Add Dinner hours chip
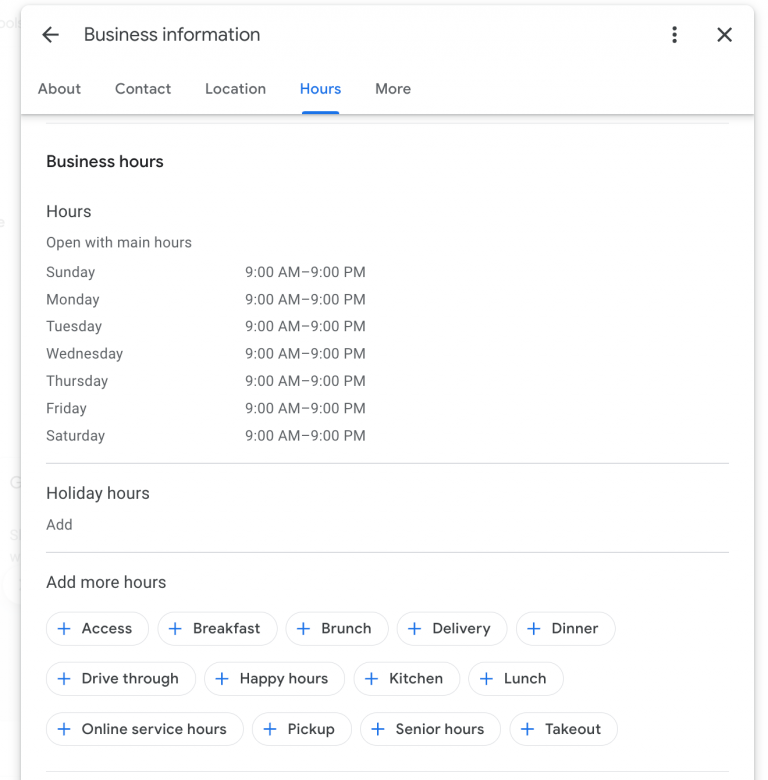 click(565, 629)
